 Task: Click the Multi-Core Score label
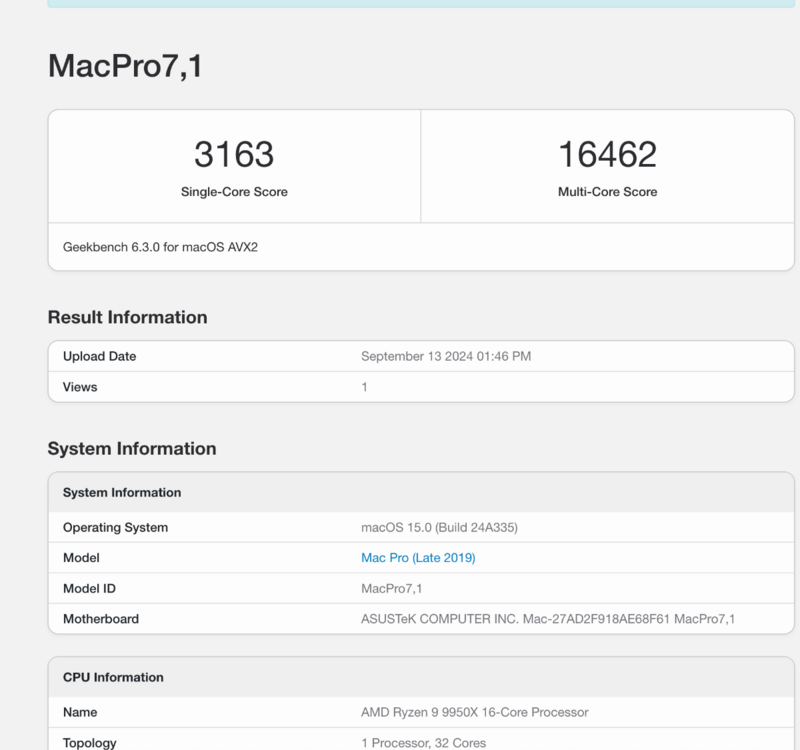(x=607, y=192)
